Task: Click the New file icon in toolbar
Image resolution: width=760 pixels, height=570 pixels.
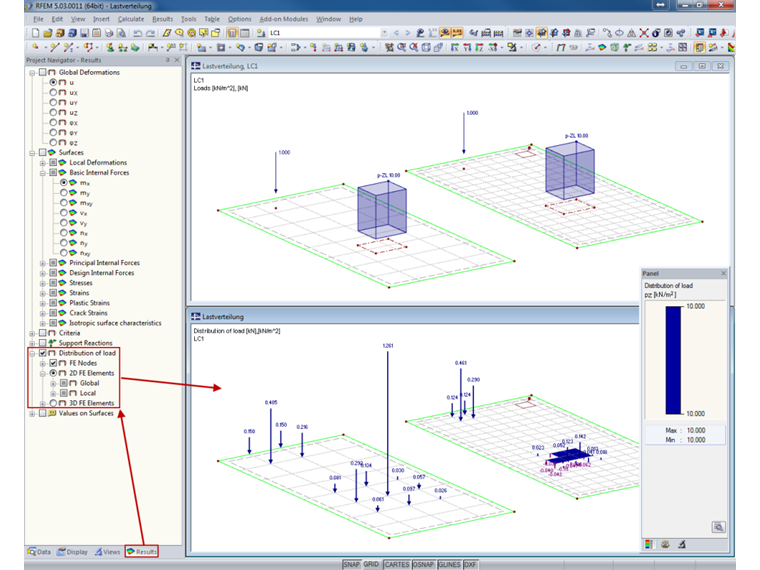Action: tap(33, 32)
